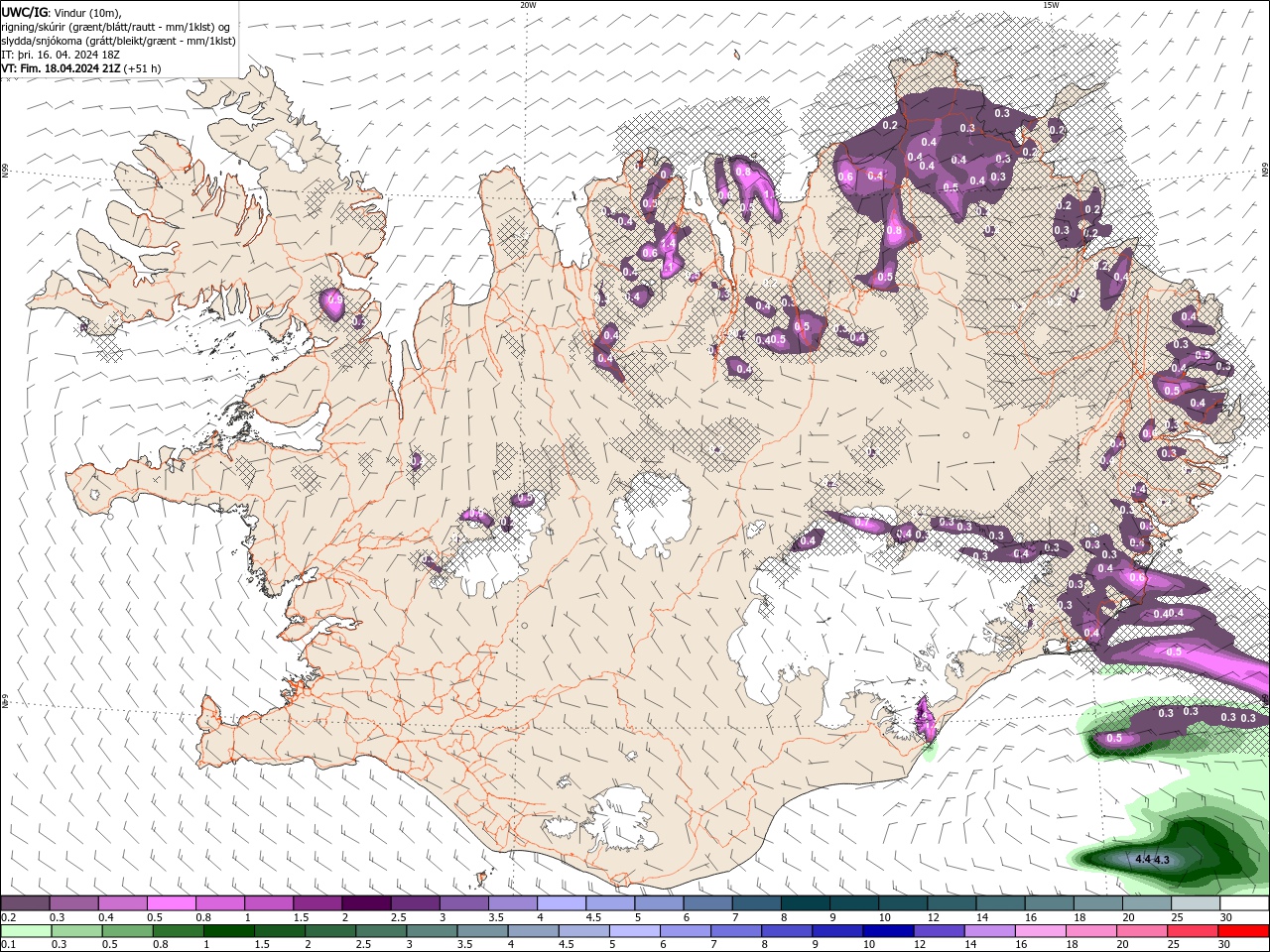Click the darkest purple 2 snow legend swatch

pyautogui.click(x=366, y=903)
